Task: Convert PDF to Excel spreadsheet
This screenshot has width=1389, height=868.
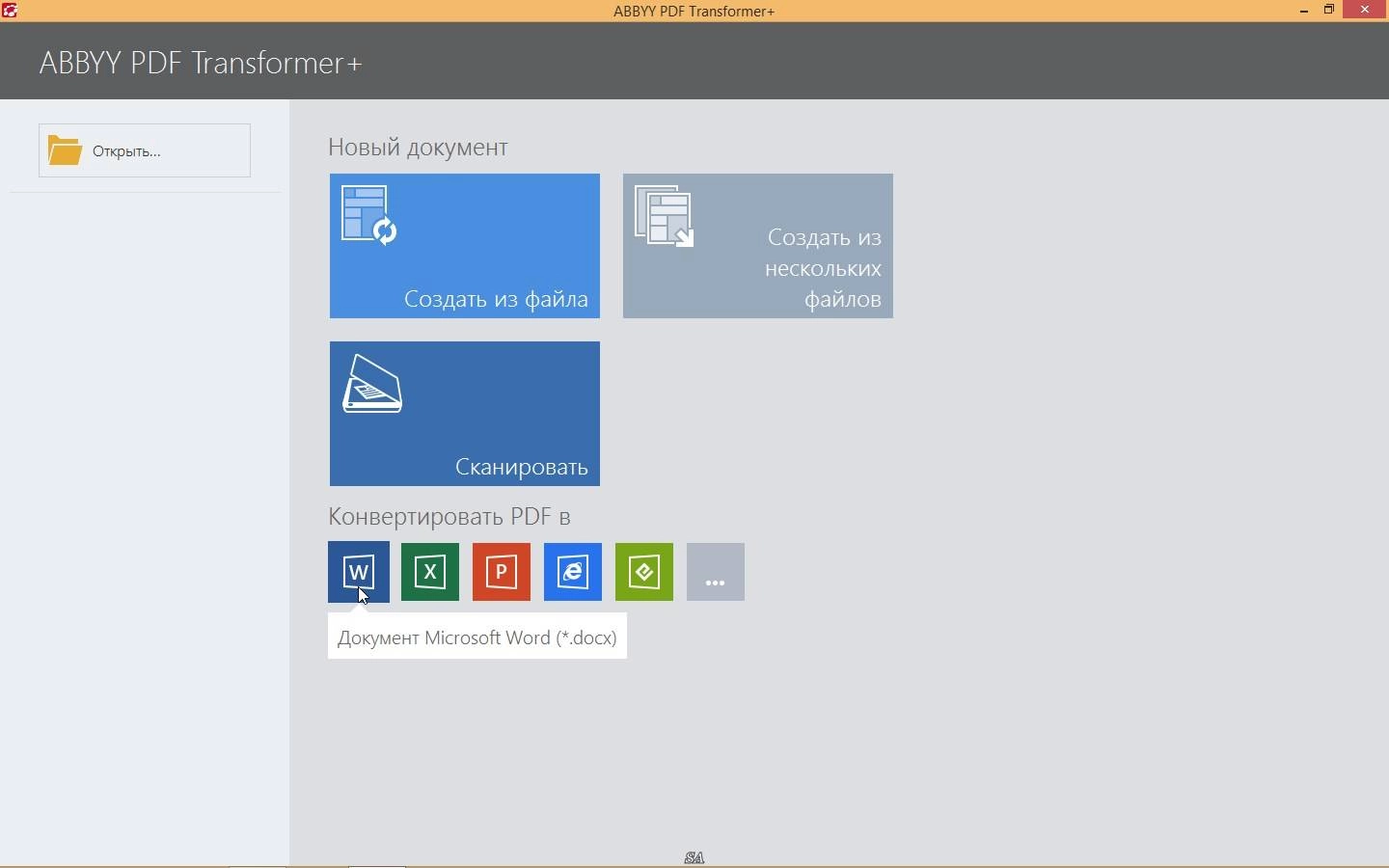Action: coord(430,572)
